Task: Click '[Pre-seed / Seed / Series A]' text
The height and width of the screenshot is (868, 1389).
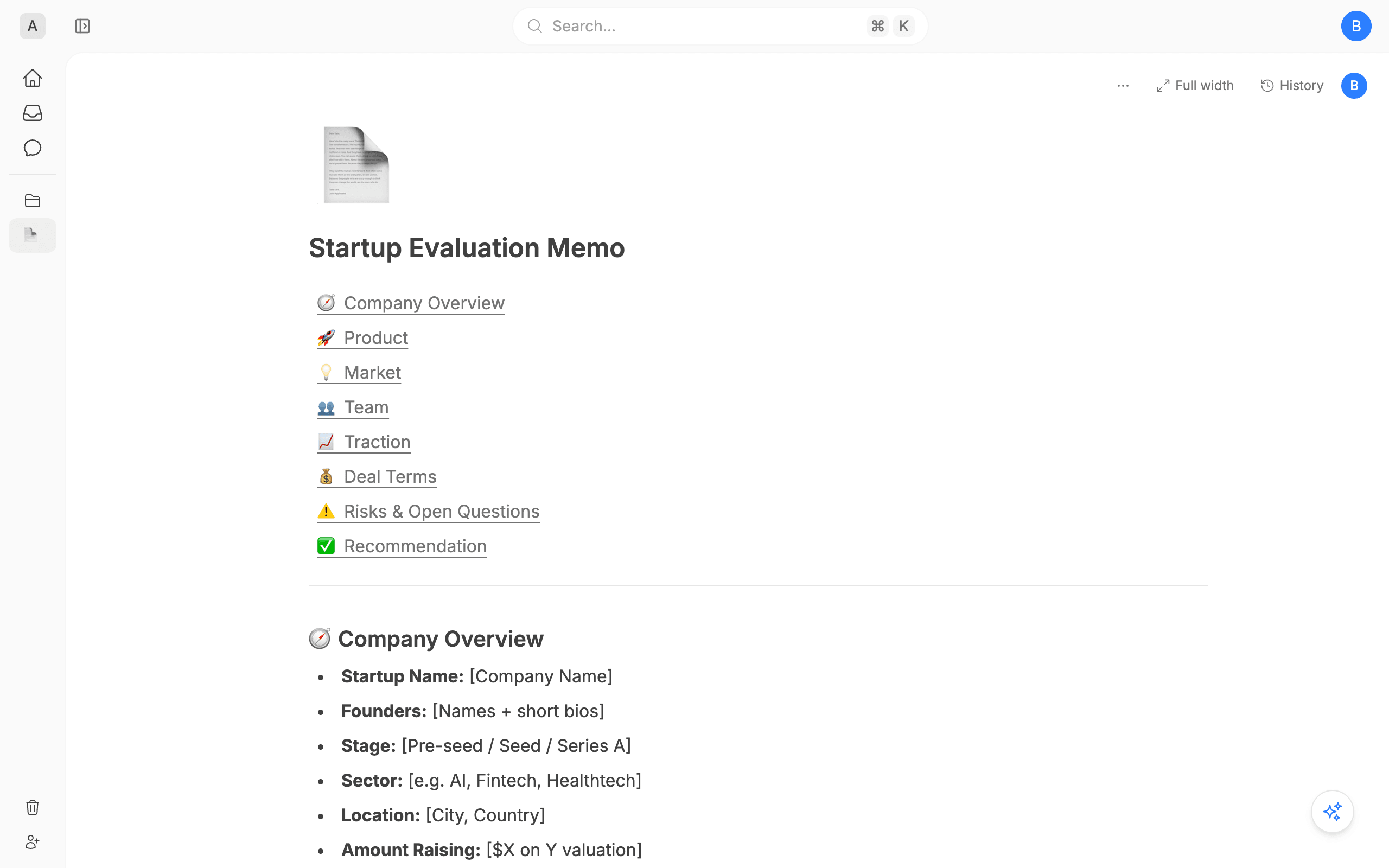Action: click(x=516, y=746)
